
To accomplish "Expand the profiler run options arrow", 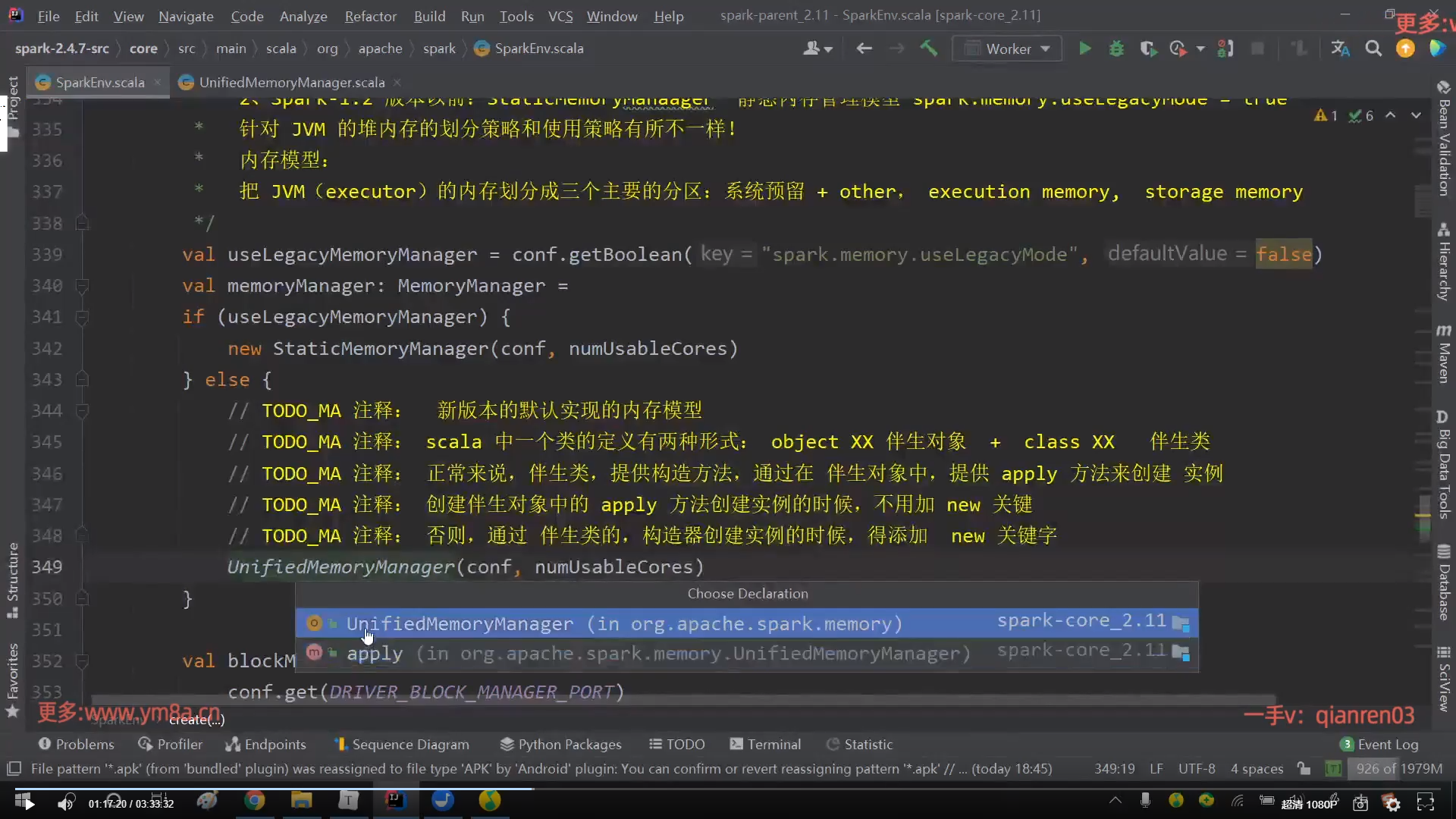I will click(1200, 49).
